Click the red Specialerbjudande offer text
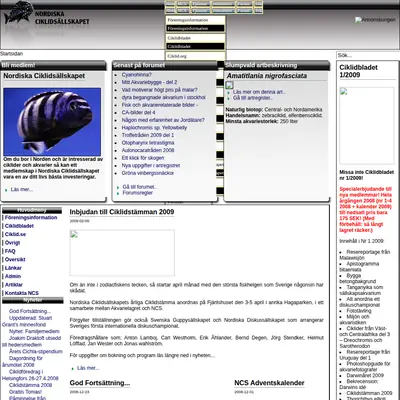Viewport: 400px width, 400px height. (366, 209)
